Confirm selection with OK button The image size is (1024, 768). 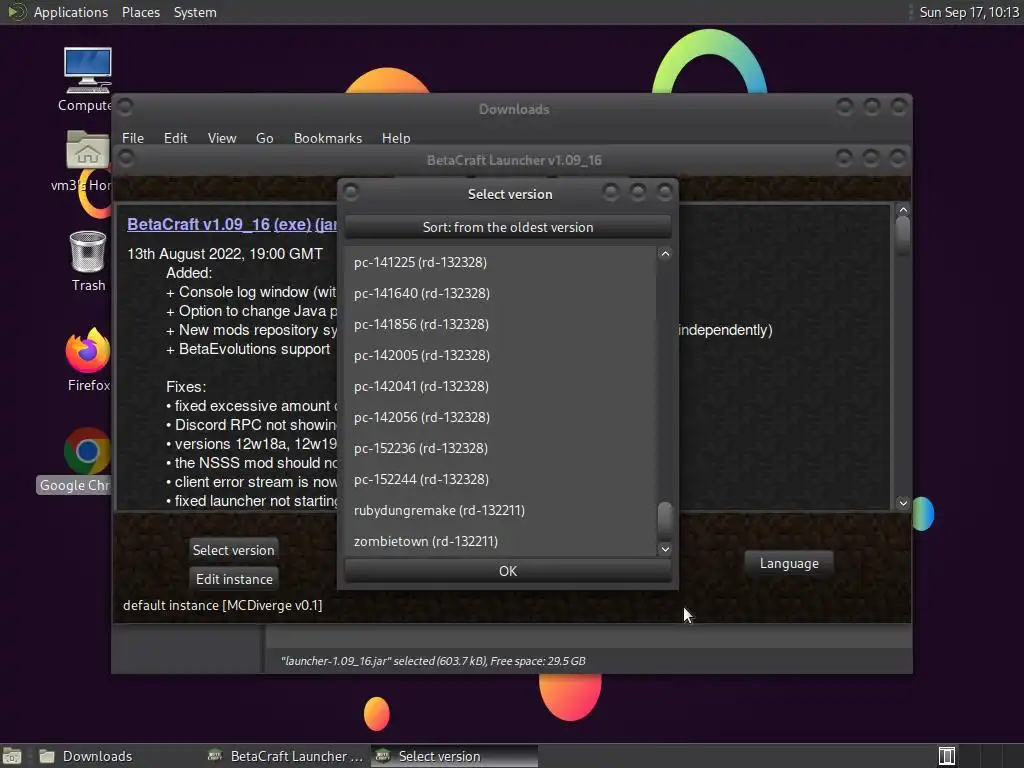click(508, 571)
